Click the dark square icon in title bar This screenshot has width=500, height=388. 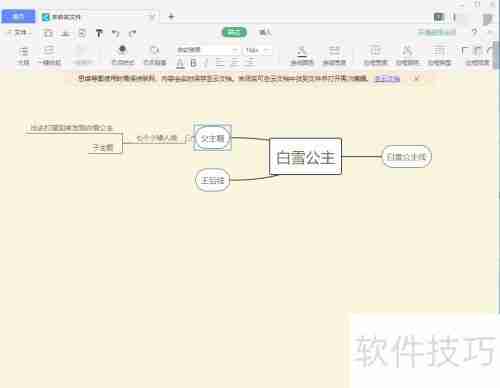[x=439, y=17]
